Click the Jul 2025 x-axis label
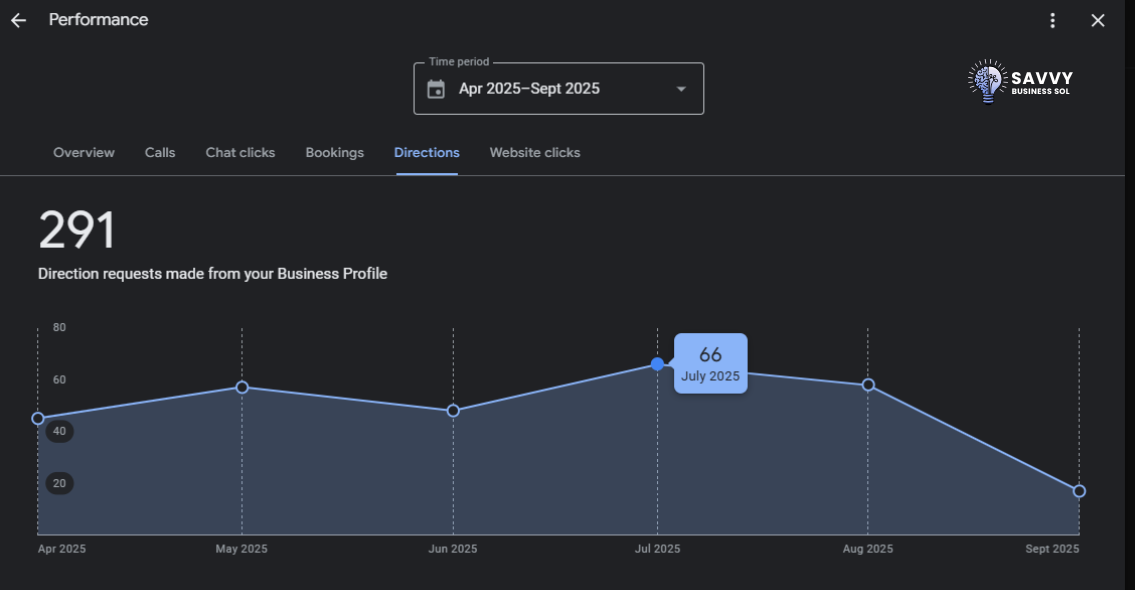 click(657, 549)
